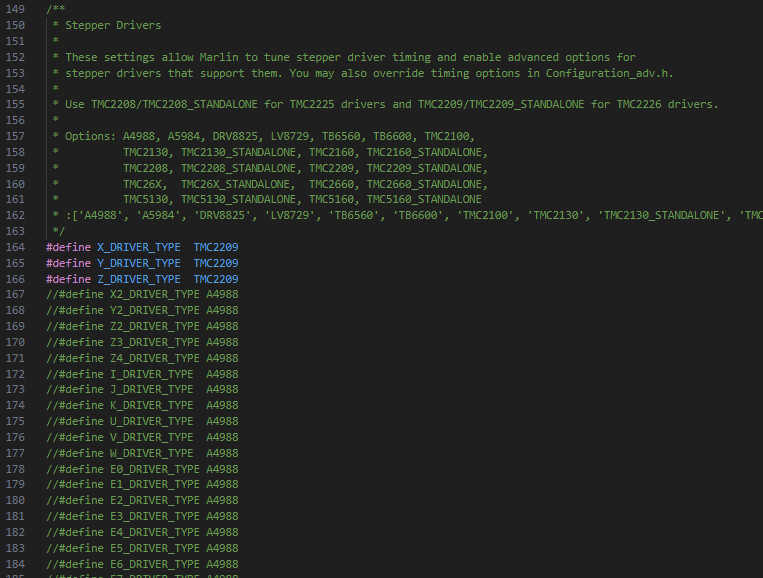
Task: Click the commented W_DRIVER_TYPE line
Action: click(142, 453)
